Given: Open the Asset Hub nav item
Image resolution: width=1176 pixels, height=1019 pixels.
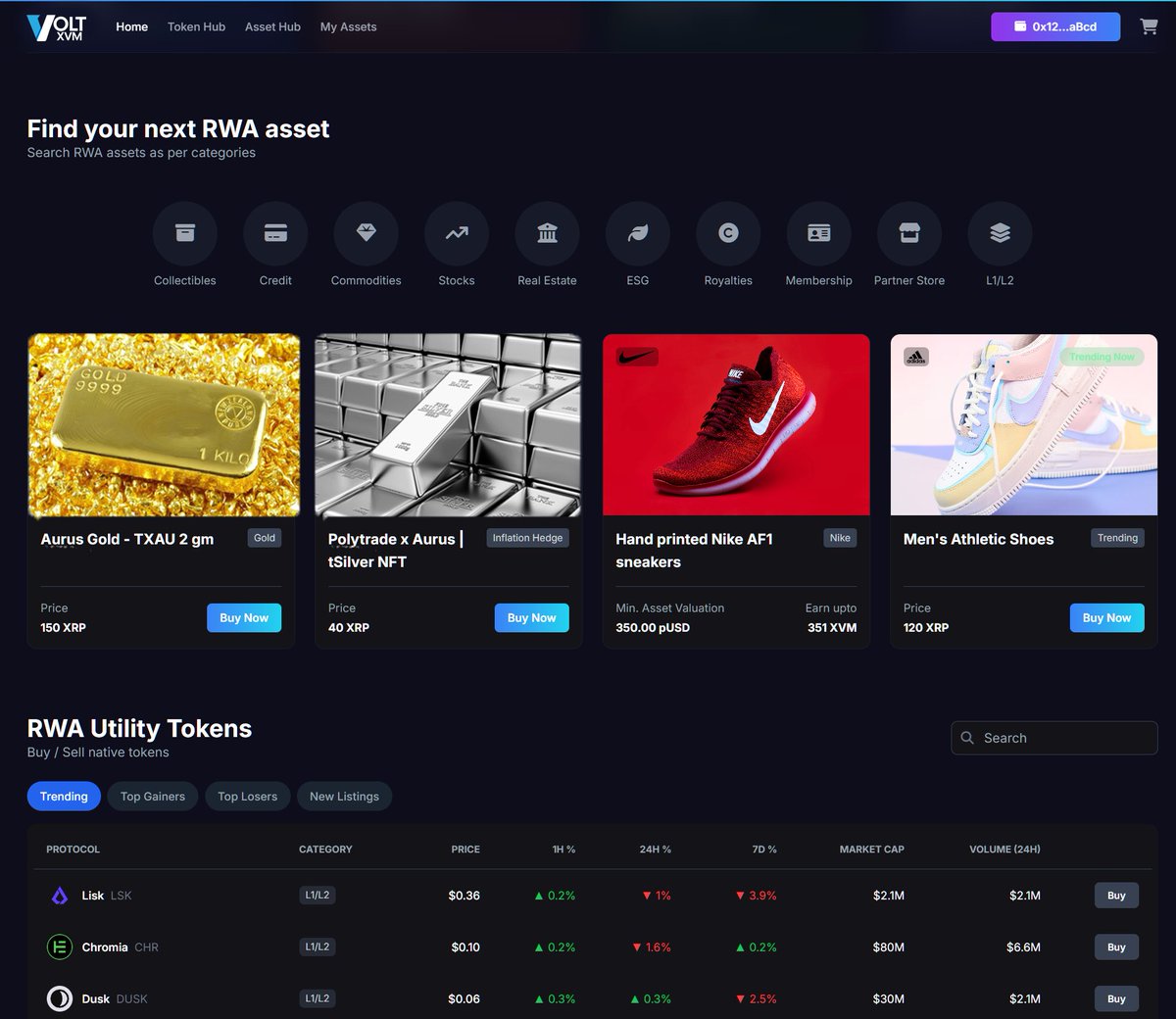Looking at the screenshot, I should tap(272, 26).
